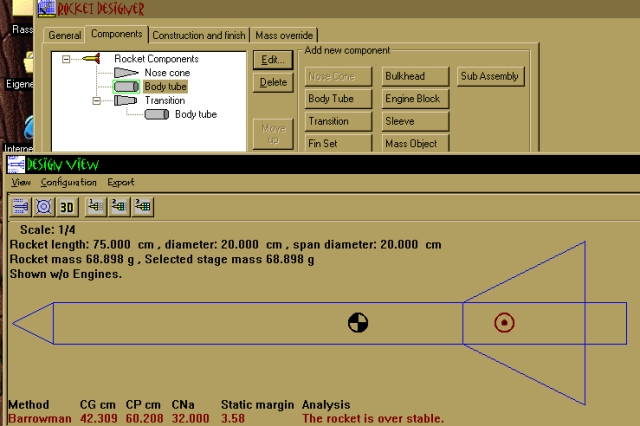Viewport: 640px width, 426px height.
Task: Click the Design View title bar
Action: point(322,164)
